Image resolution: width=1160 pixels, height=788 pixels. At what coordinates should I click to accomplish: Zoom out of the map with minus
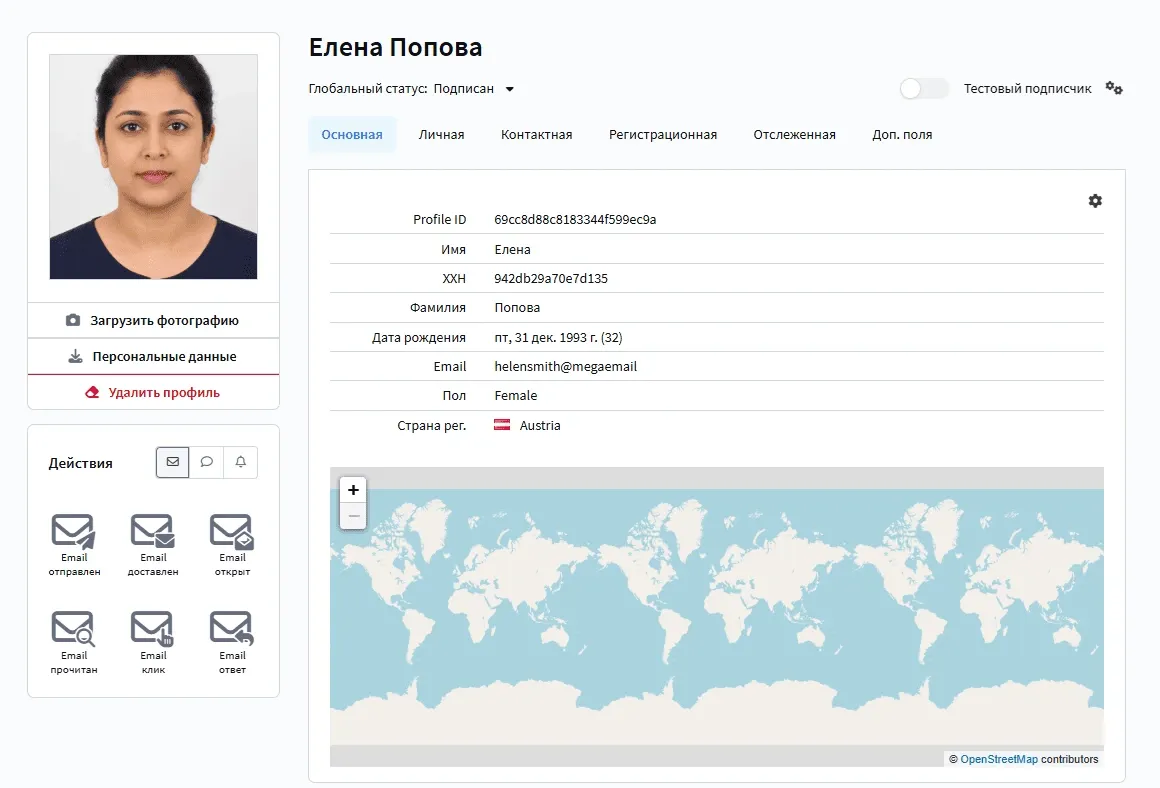point(354,516)
